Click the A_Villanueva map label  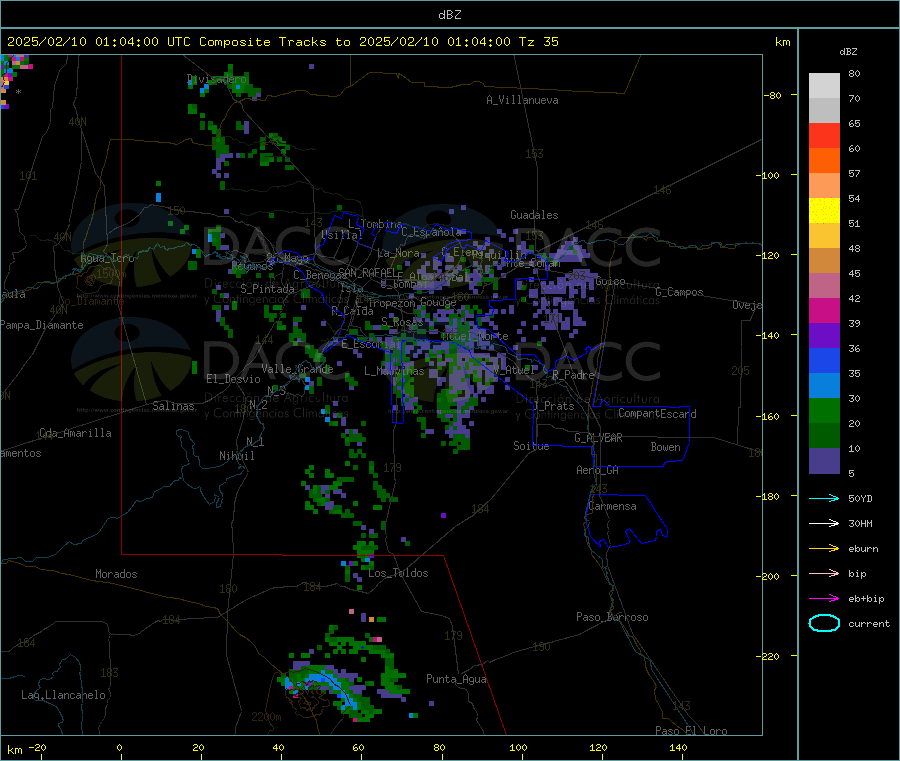pyautogui.click(x=522, y=100)
